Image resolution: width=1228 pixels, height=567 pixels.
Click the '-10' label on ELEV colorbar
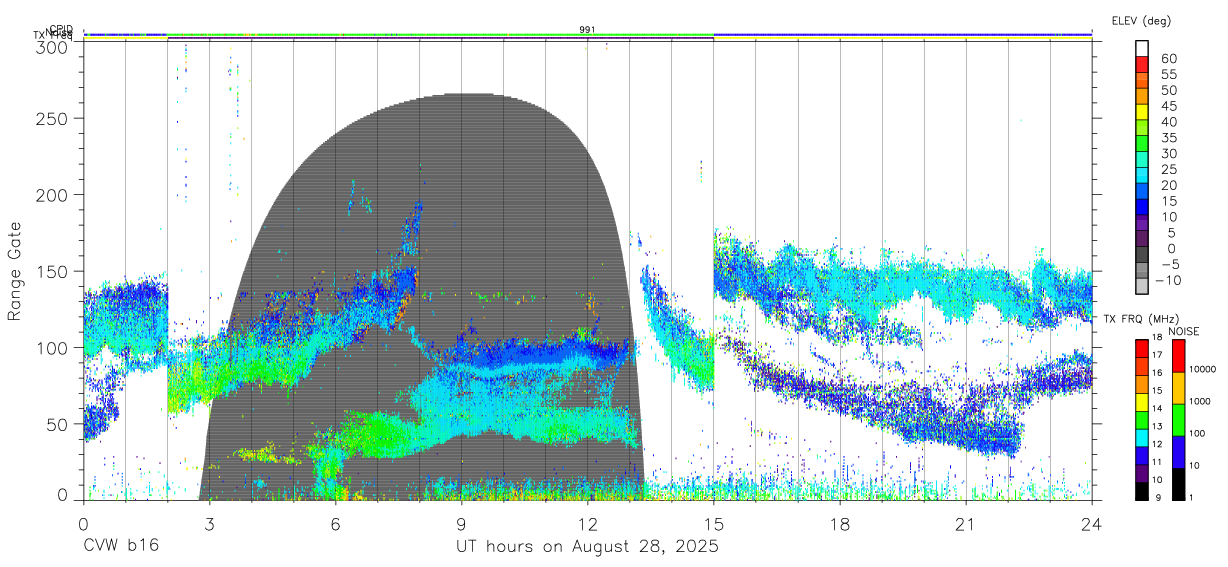1168,280
